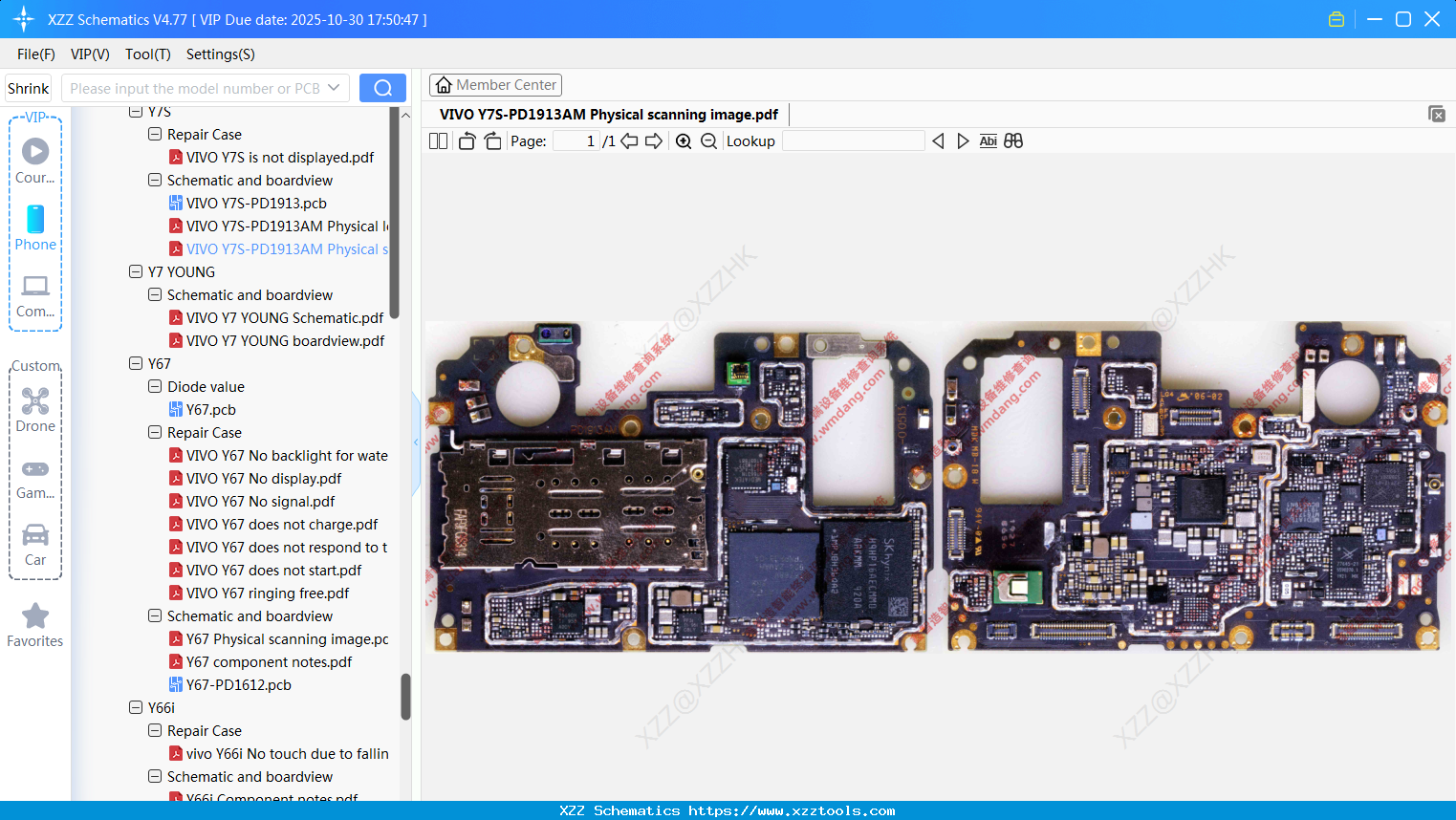Viewport: 1456px width, 820px height.
Task: Toggle the two-page layout view icon
Action: point(438,141)
